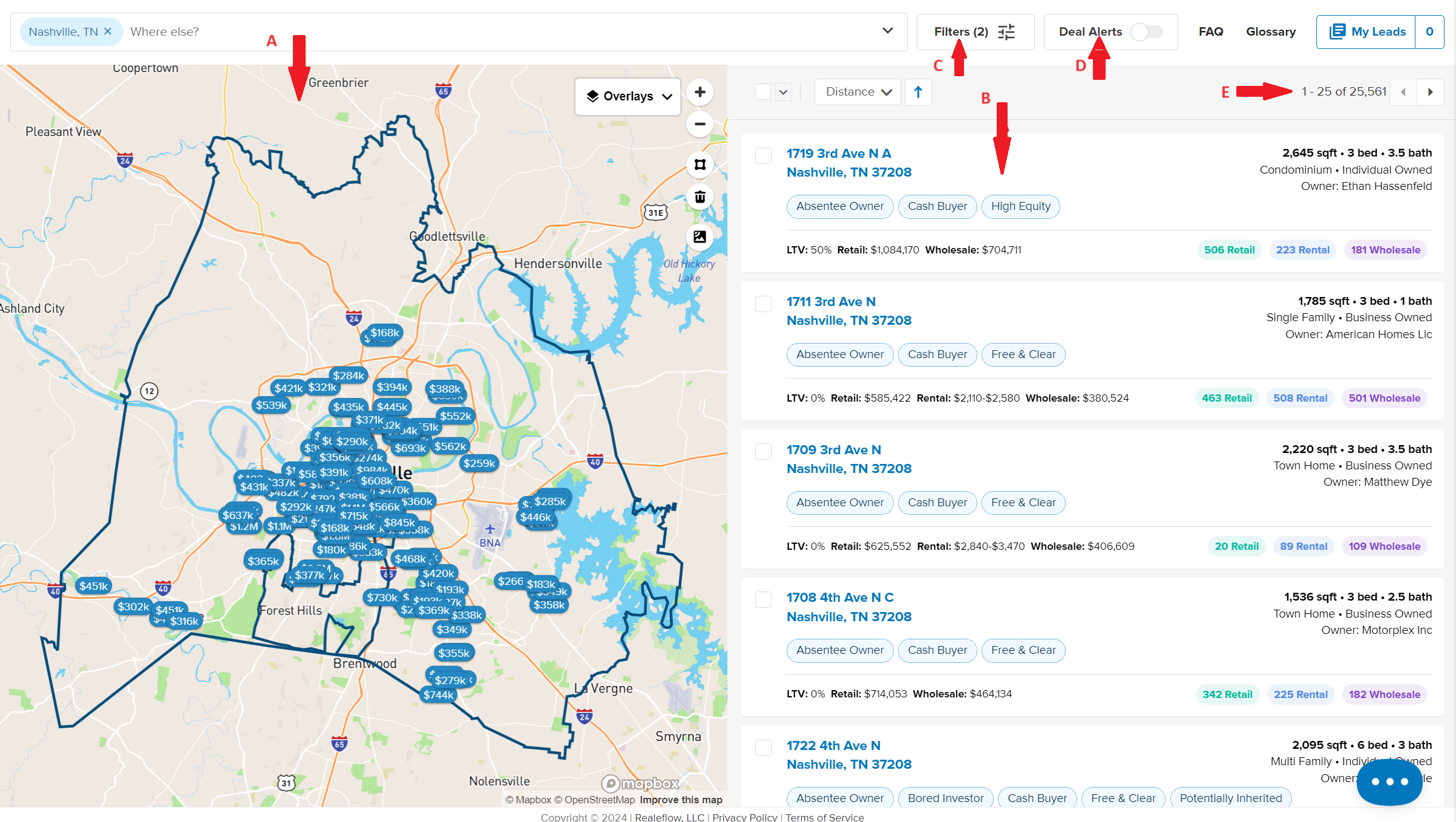Select the $552k map price marker
This screenshot has height=822, width=1456.
coord(455,416)
